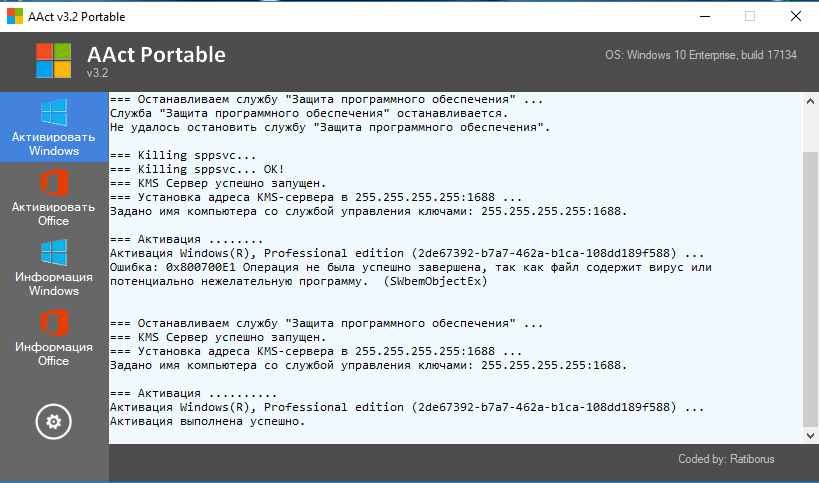The width and height of the screenshot is (819, 483).
Task: Open settings with the gear icon
Action: 54,422
